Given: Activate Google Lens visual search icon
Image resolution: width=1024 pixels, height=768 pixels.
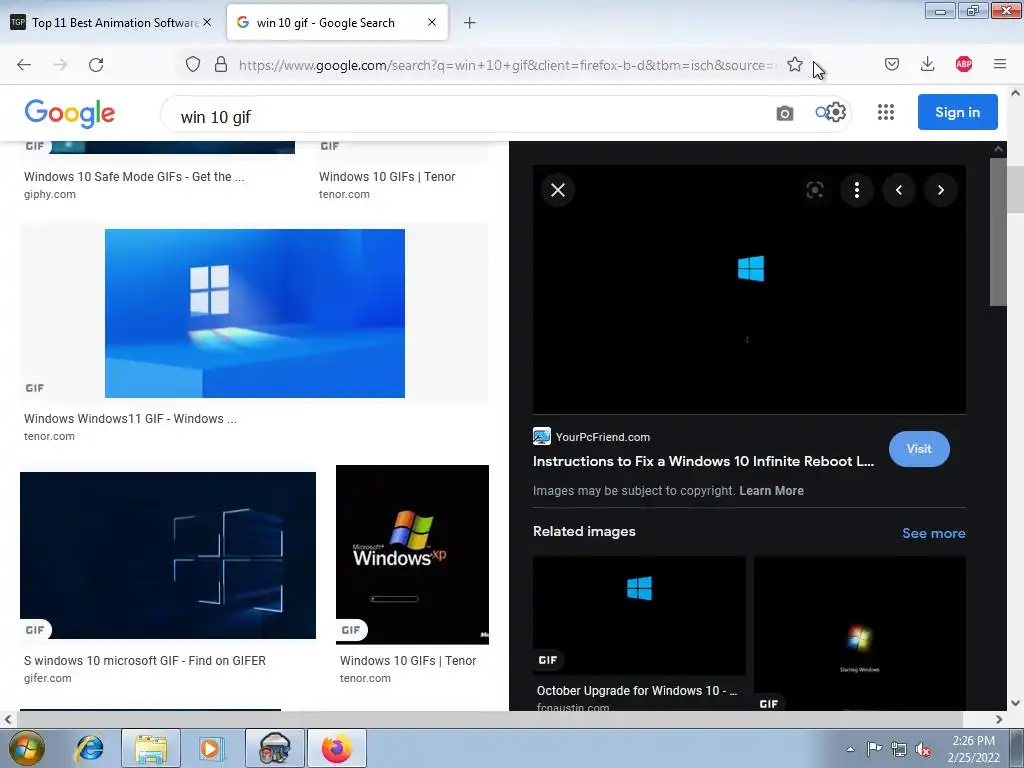Looking at the screenshot, I should pos(815,190).
